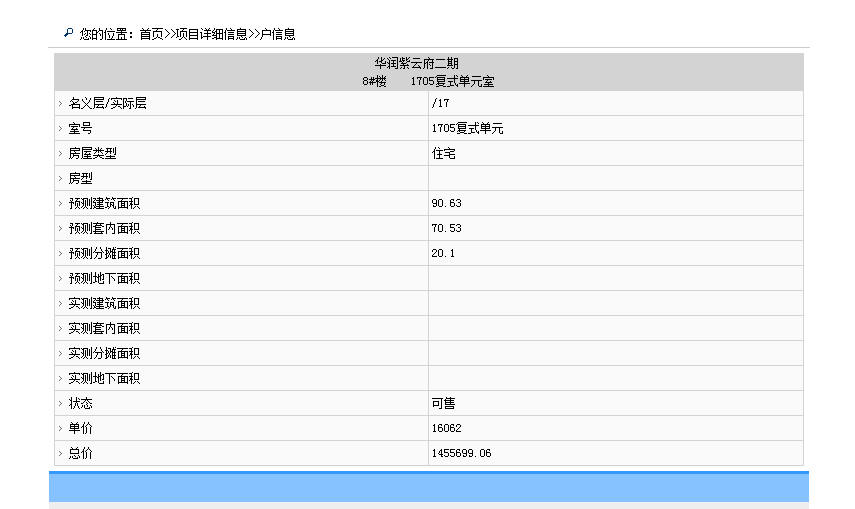
Task: Click the arrow bullet before 总价
Action: (x=61, y=454)
